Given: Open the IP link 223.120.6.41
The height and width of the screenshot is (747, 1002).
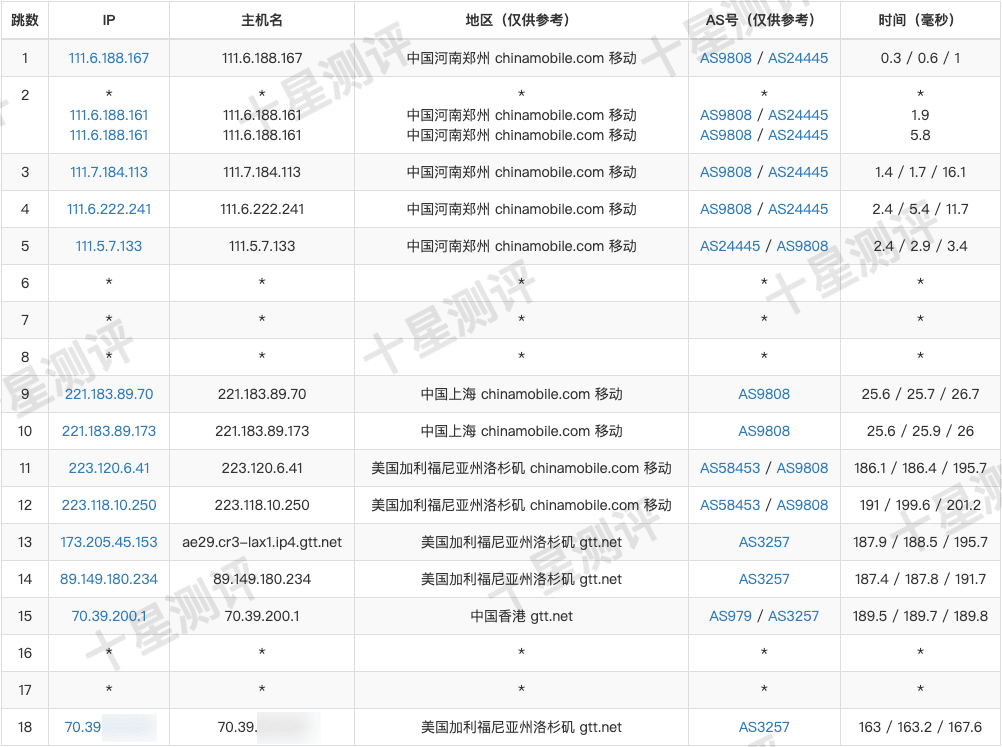Looking at the screenshot, I should (x=109, y=468).
